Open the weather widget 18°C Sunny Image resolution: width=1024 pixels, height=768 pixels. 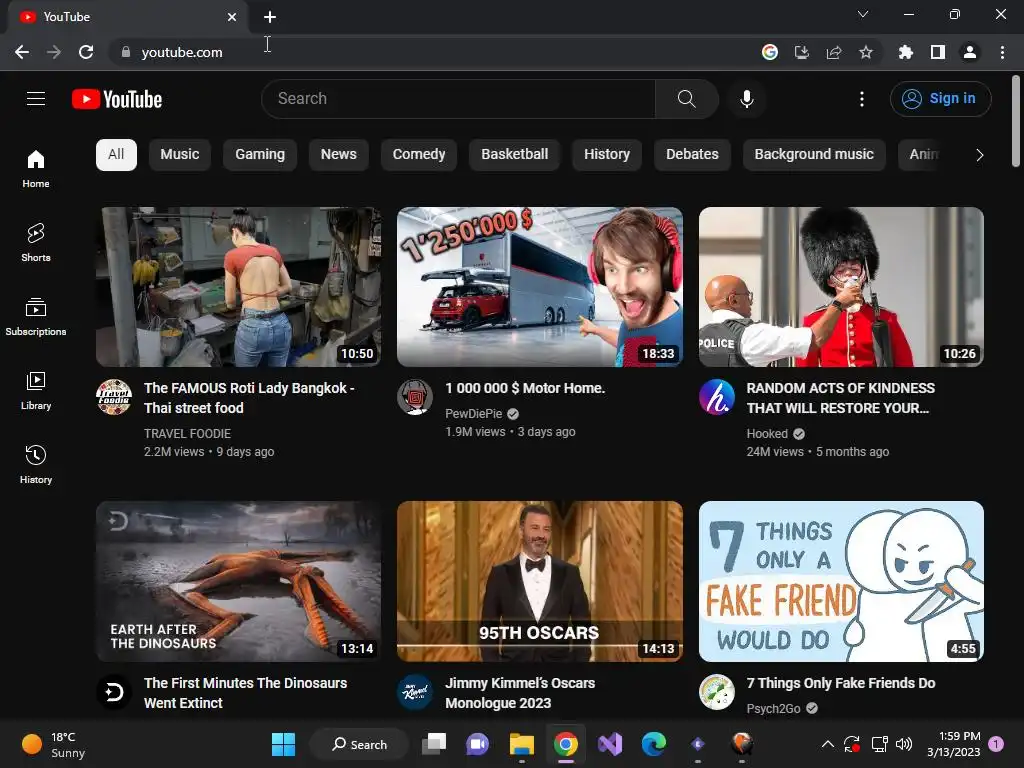[x=54, y=744]
